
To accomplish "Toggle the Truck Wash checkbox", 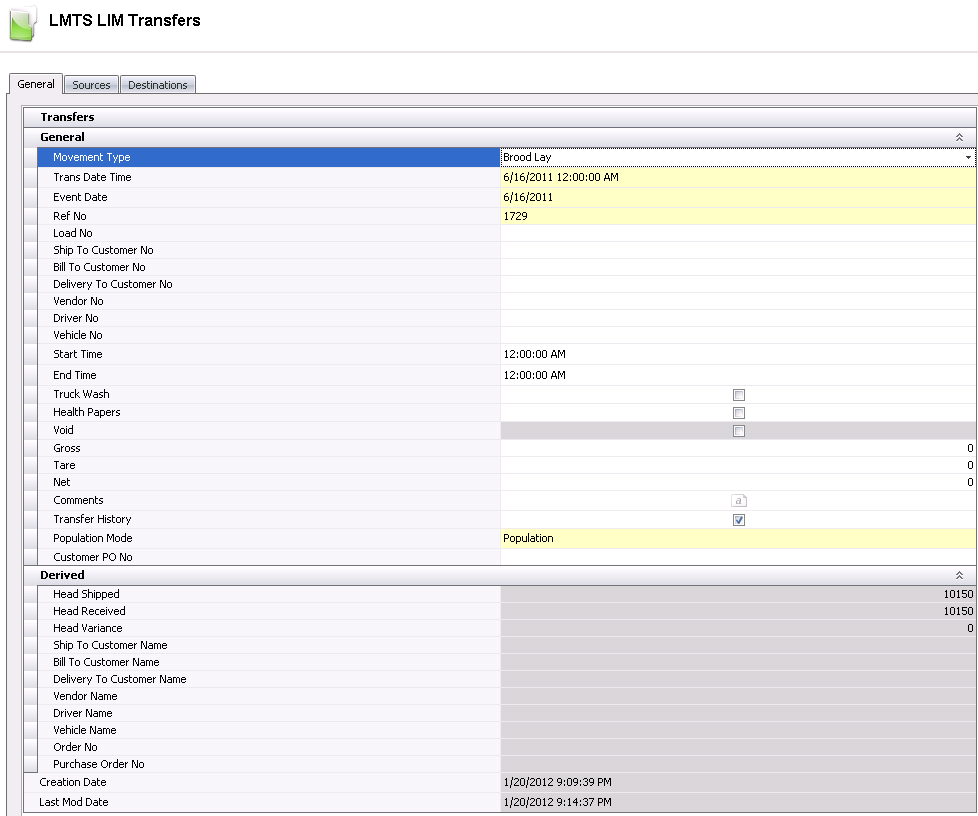I will [739, 395].
